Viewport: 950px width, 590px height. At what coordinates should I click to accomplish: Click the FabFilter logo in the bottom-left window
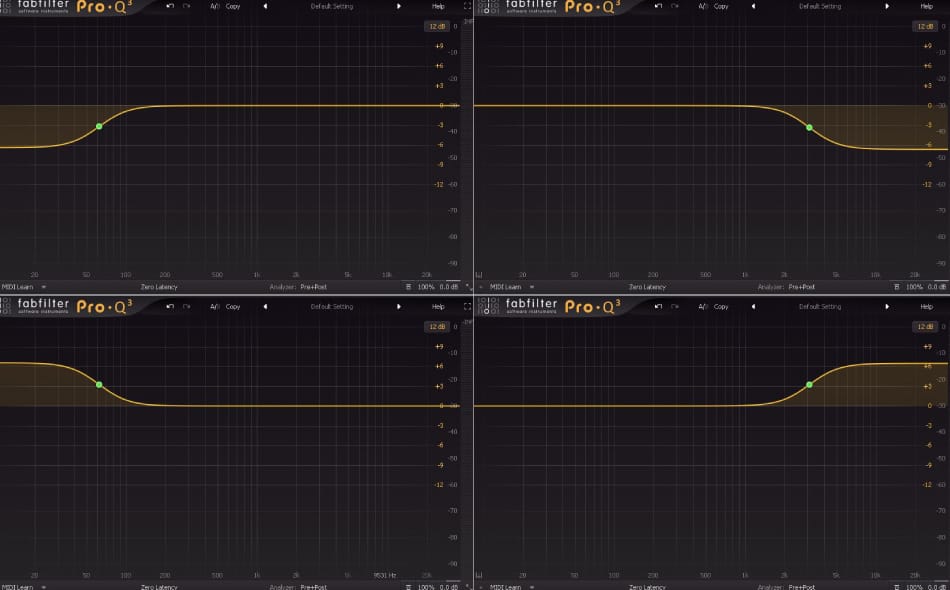coord(44,305)
